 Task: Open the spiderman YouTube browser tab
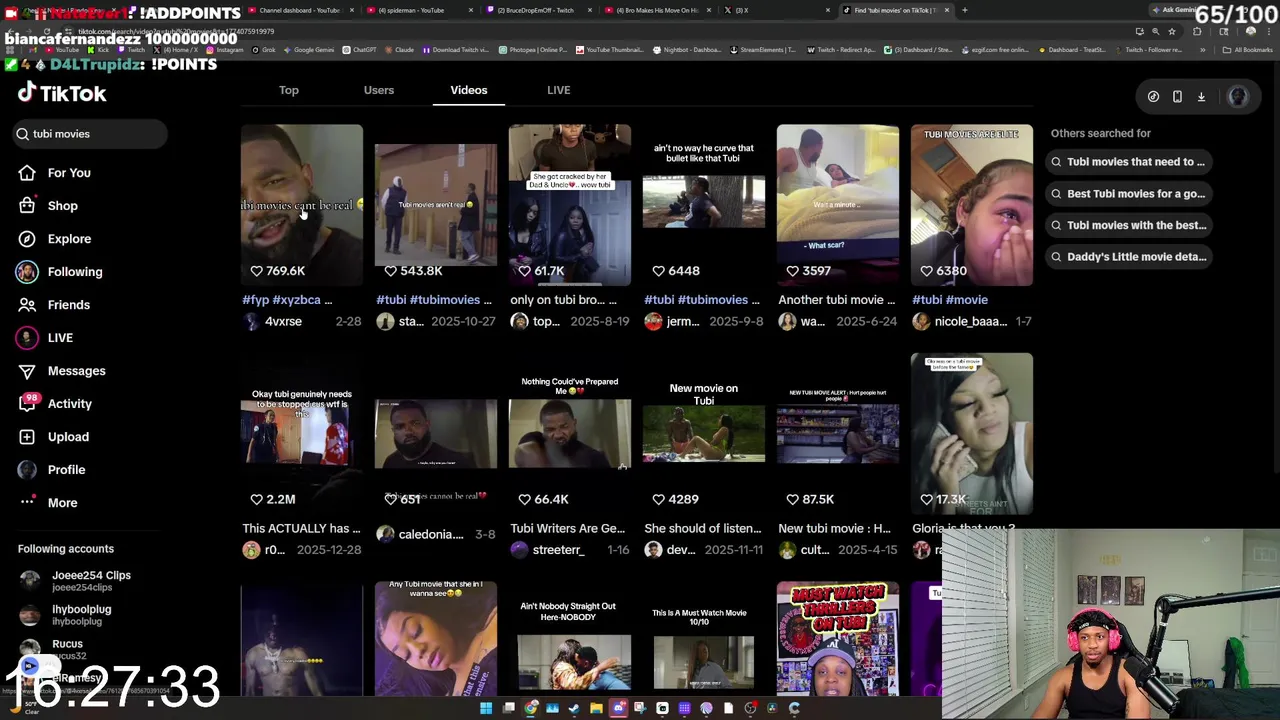click(x=418, y=10)
